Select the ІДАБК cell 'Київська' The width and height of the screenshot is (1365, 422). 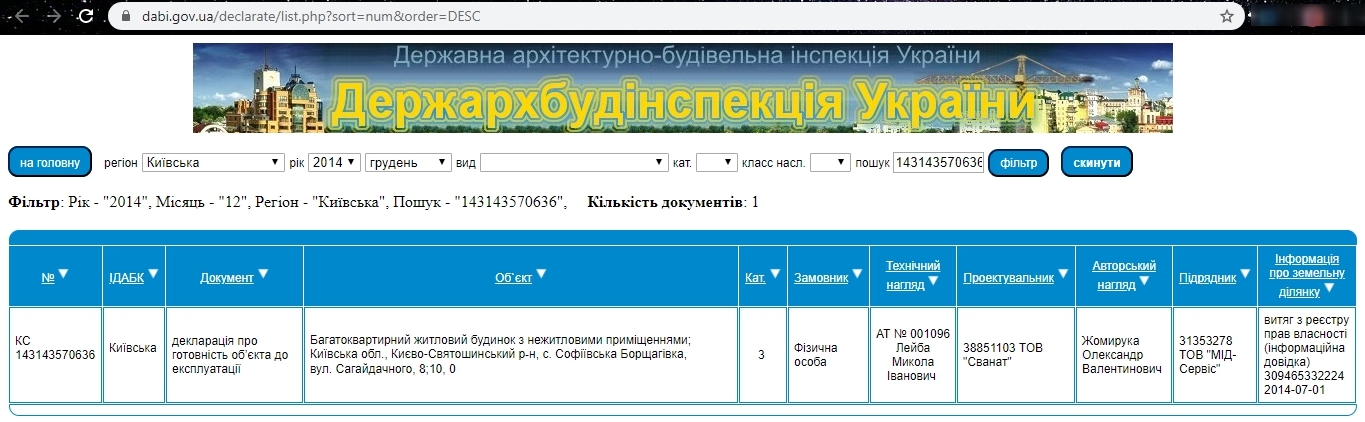pyautogui.click(x=134, y=355)
